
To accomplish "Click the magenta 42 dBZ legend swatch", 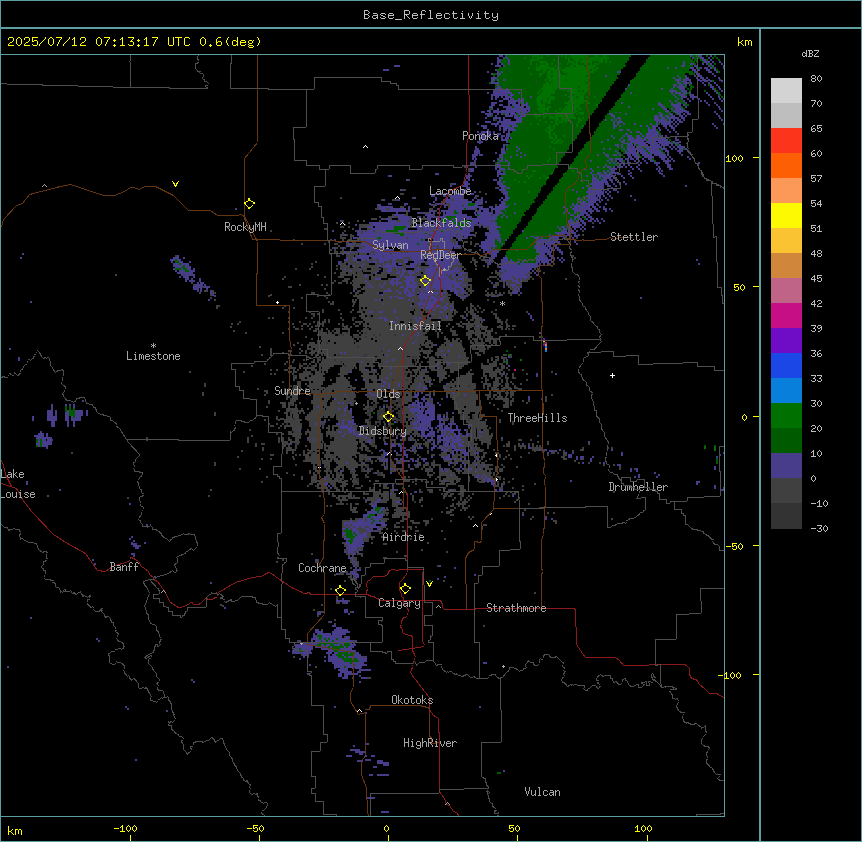I will tap(786, 315).
